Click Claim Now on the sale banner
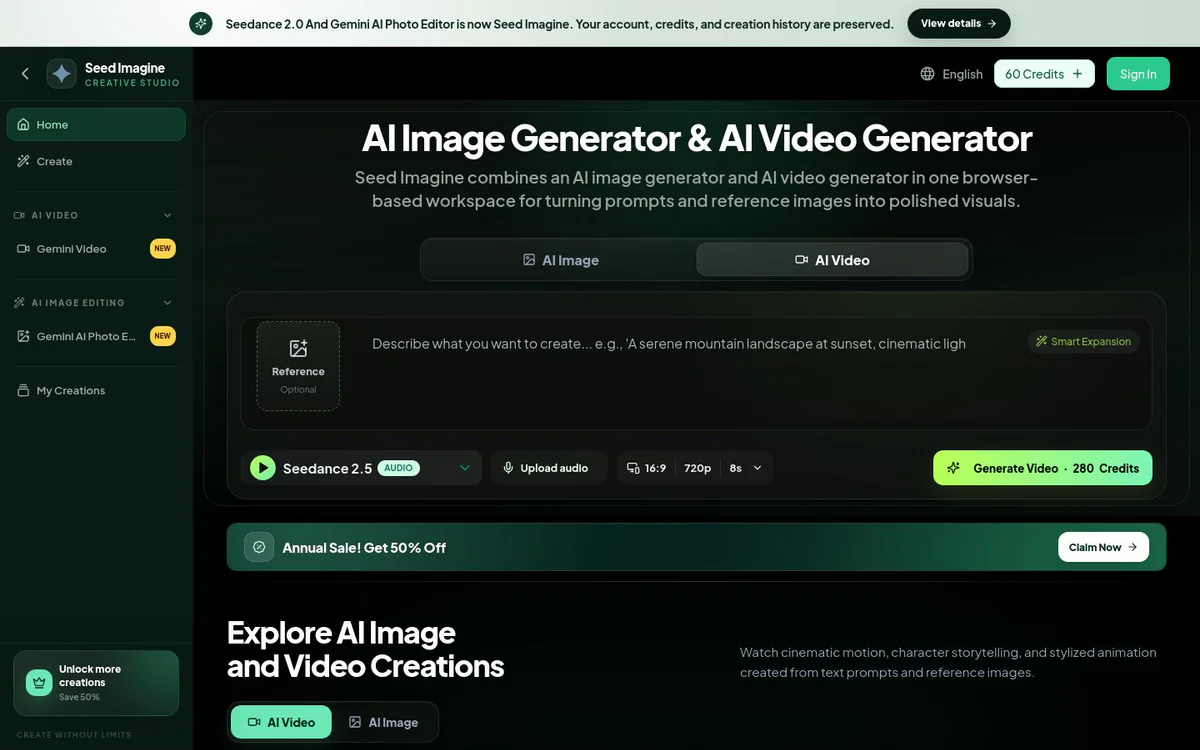Screen dimensions: 1200x750 coord(1103,547)
